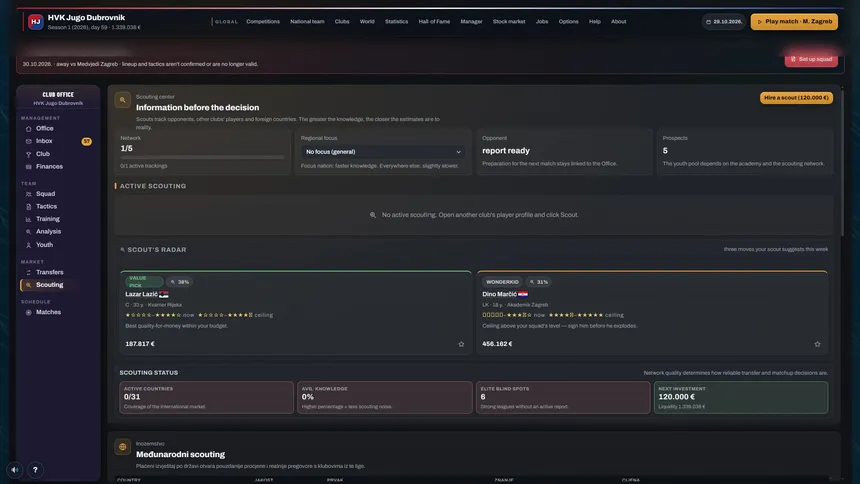
Task: Open the Tactics page
Action: click(x=46, y=206)
